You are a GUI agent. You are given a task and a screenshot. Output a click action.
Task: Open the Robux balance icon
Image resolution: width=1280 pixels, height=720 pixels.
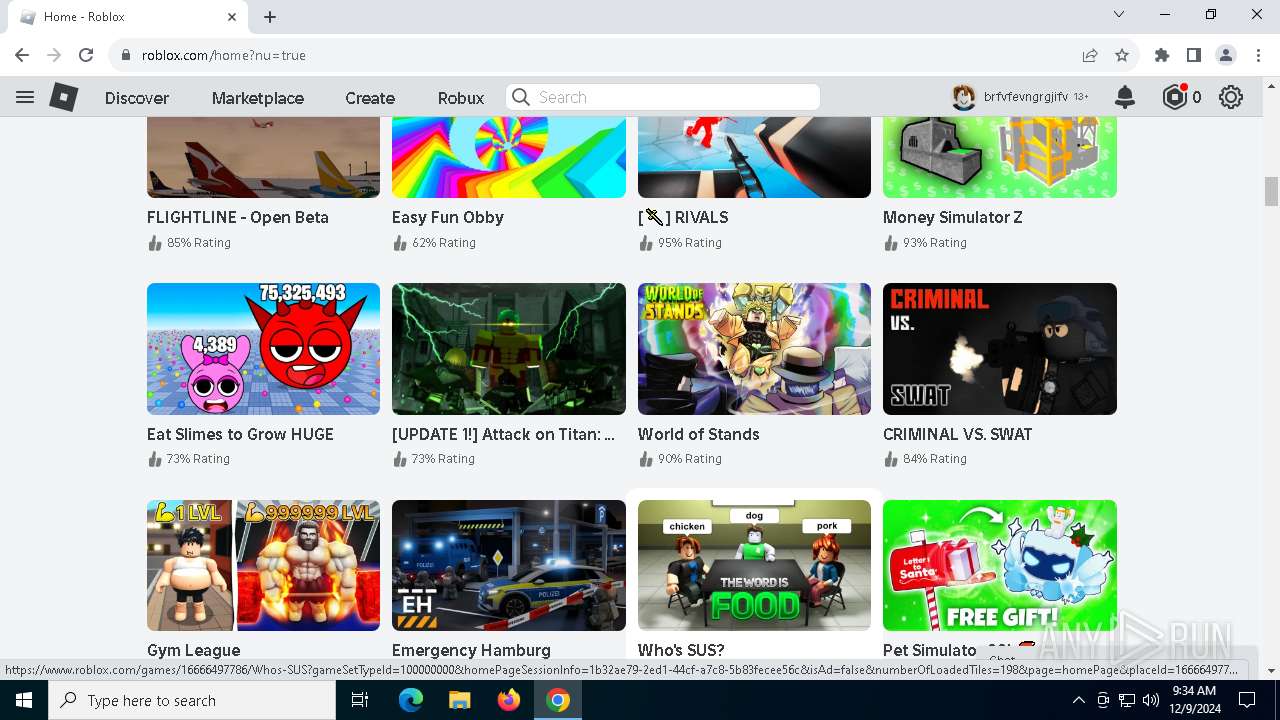click(x=1175, y=97)
